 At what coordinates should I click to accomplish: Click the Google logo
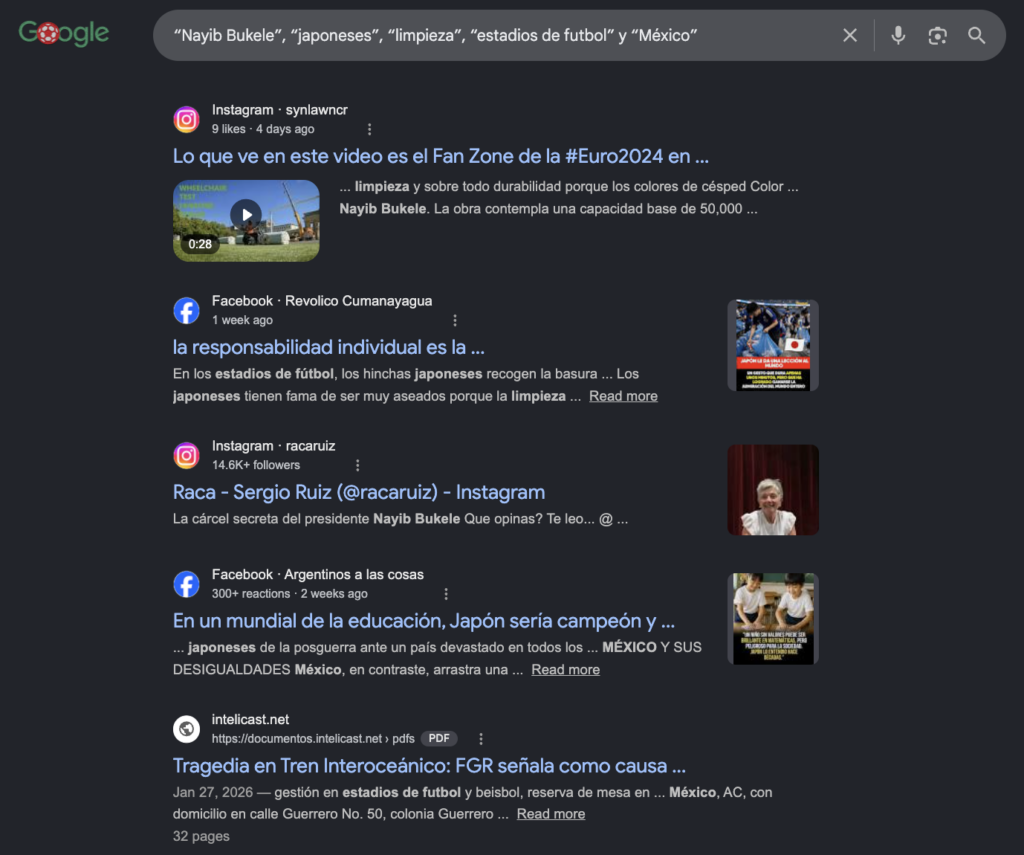point(63,33)
